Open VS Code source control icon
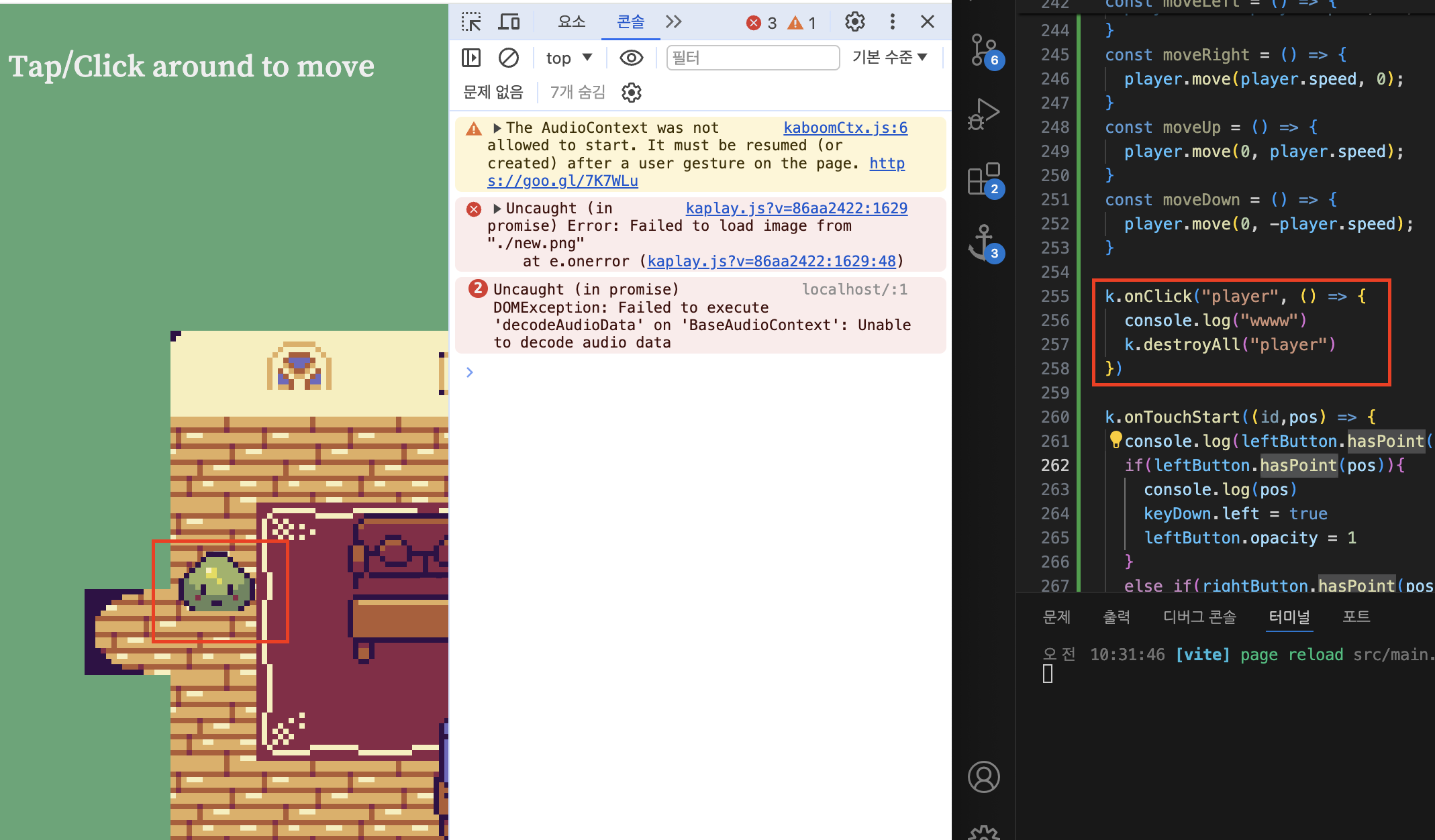 click(984, 50)
